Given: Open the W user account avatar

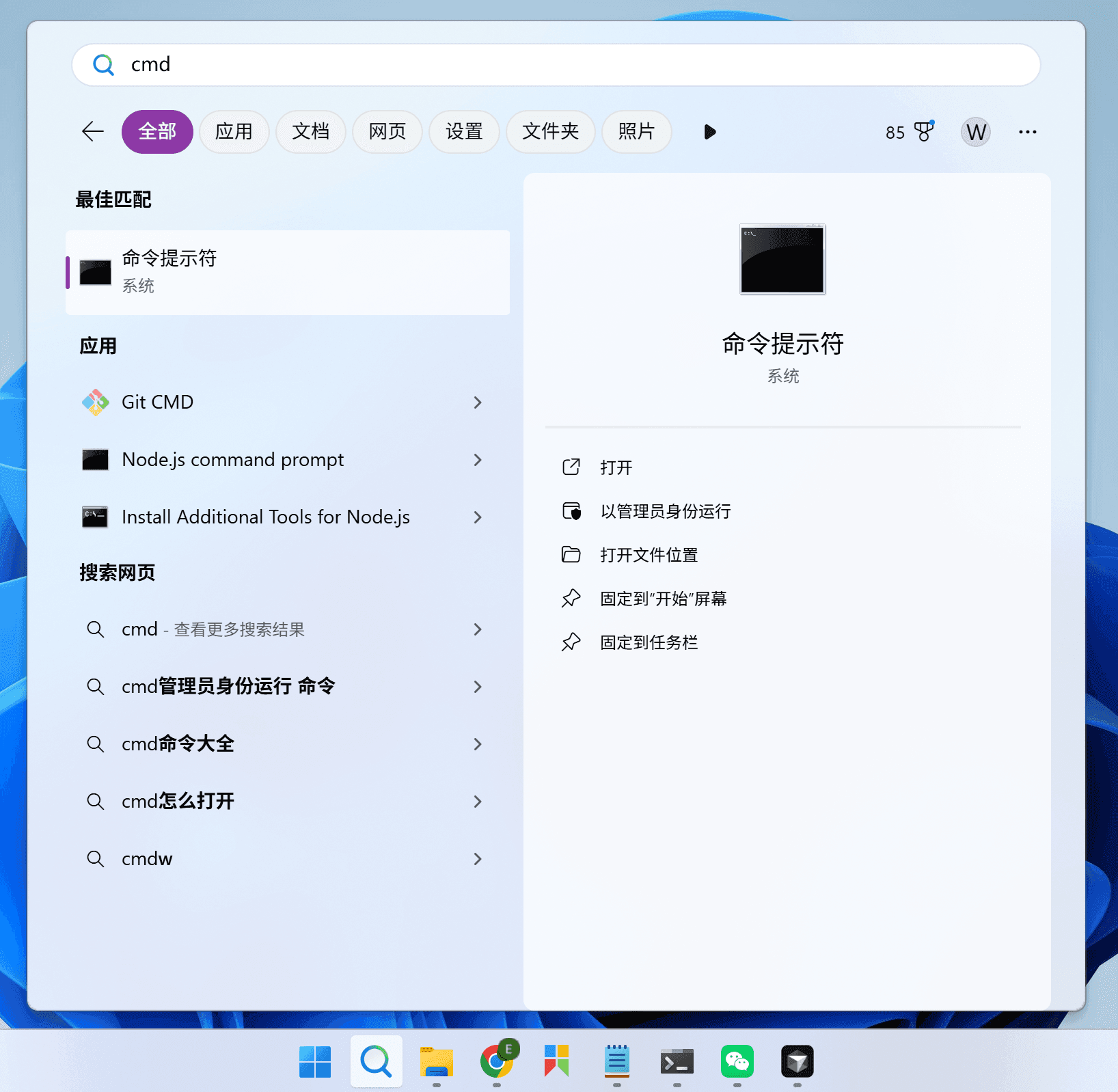Looking at the screenshot, I should [975, 131].
